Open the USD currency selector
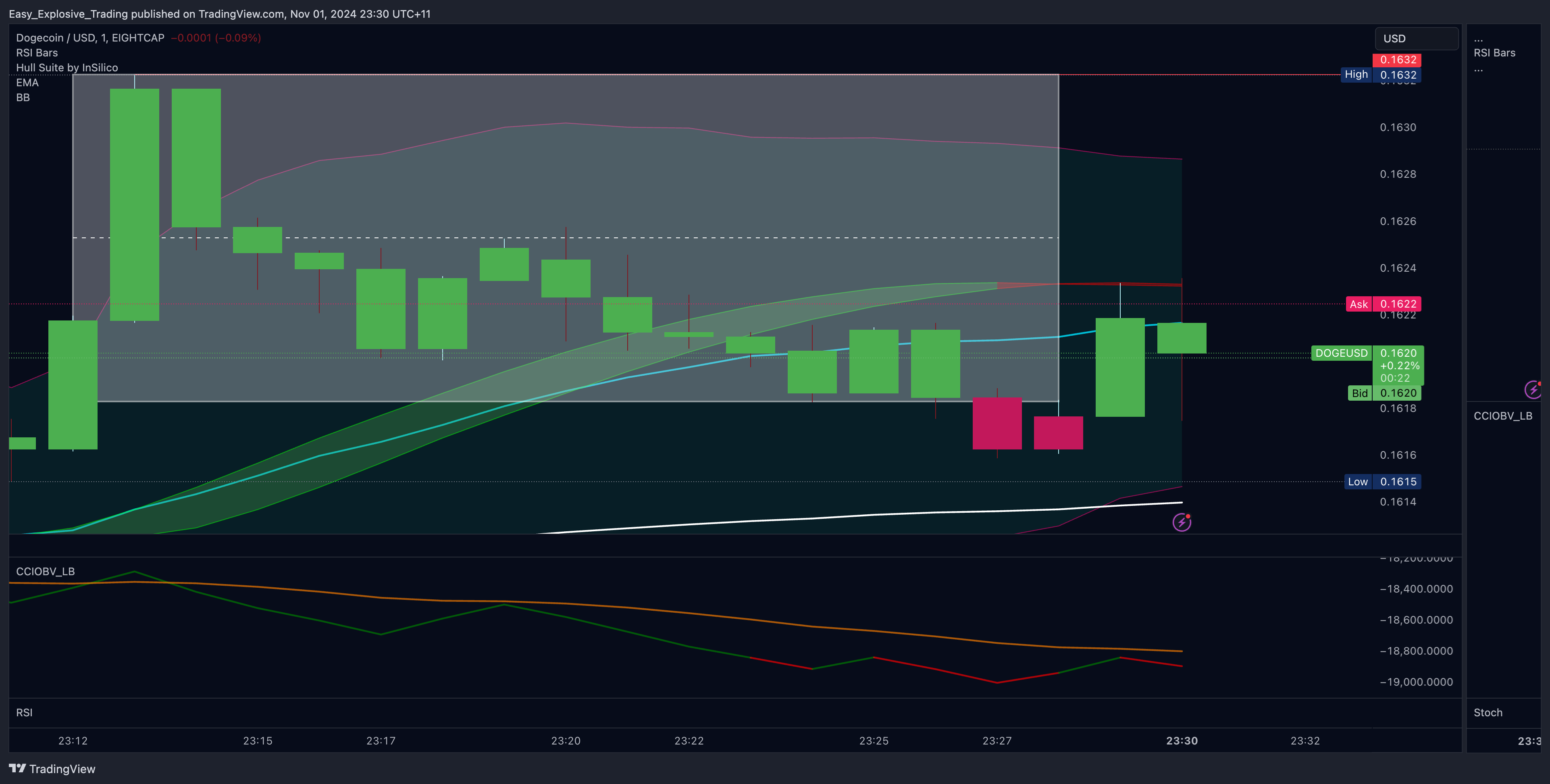 coord(1417,39)
